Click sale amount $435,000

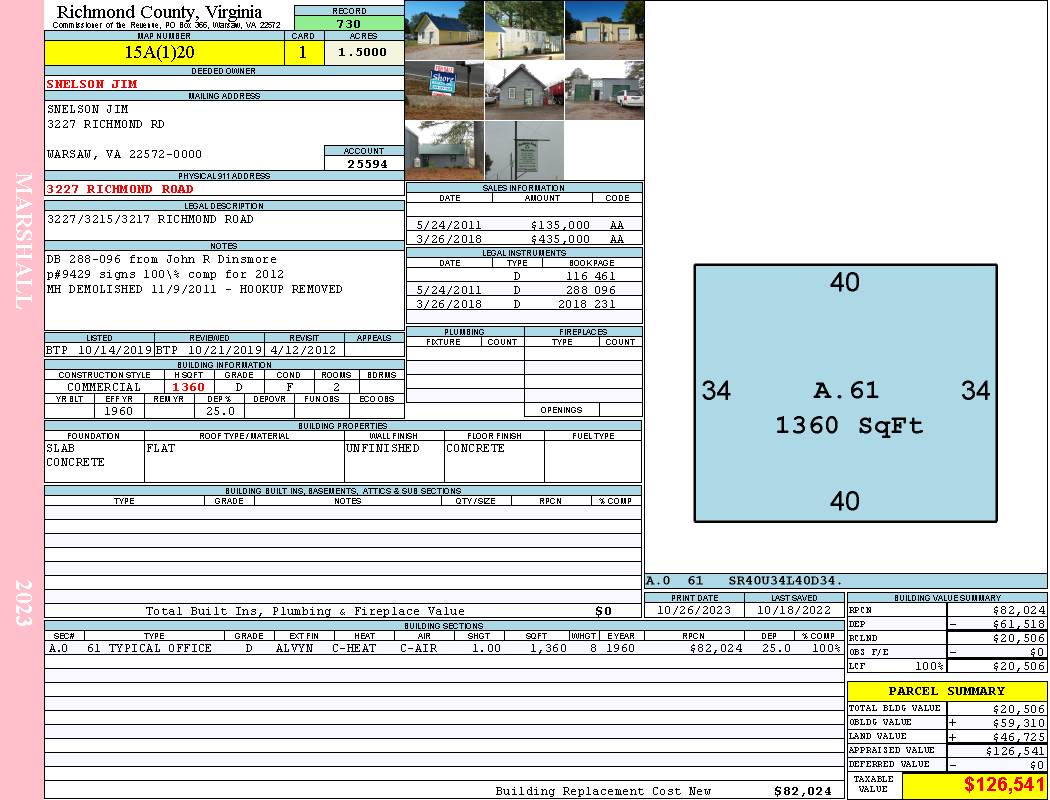point(560,239)
